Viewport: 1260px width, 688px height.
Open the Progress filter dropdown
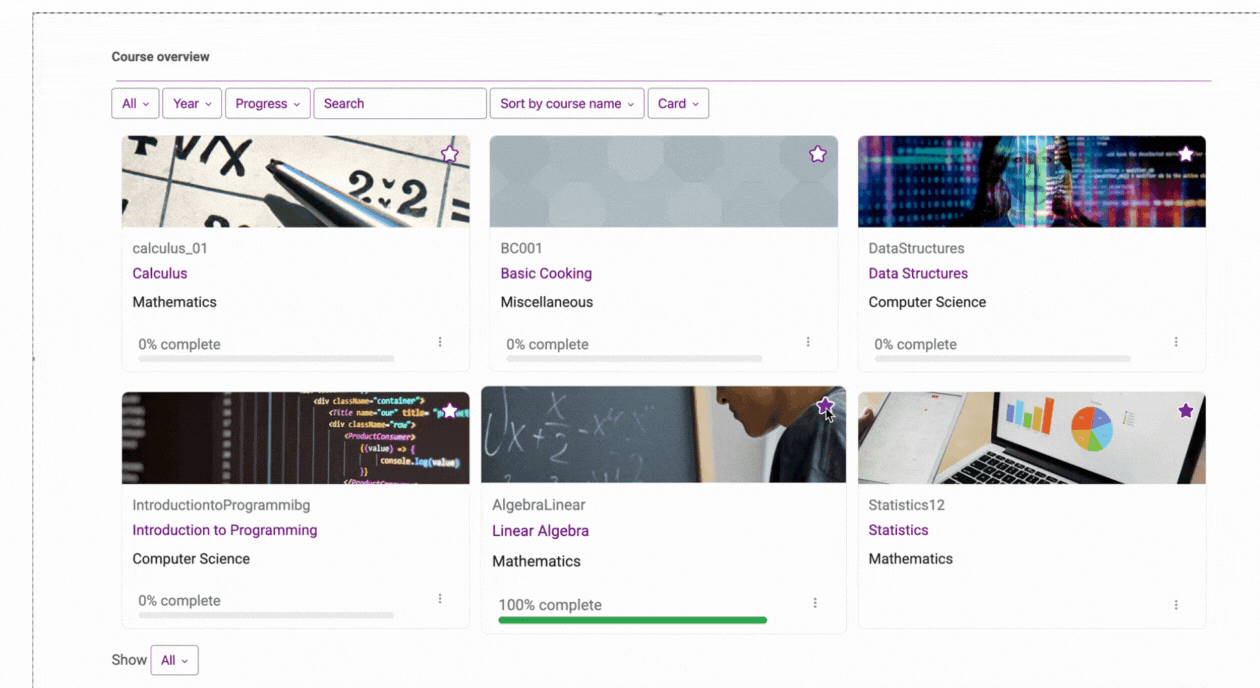click(x=268, y=103)
